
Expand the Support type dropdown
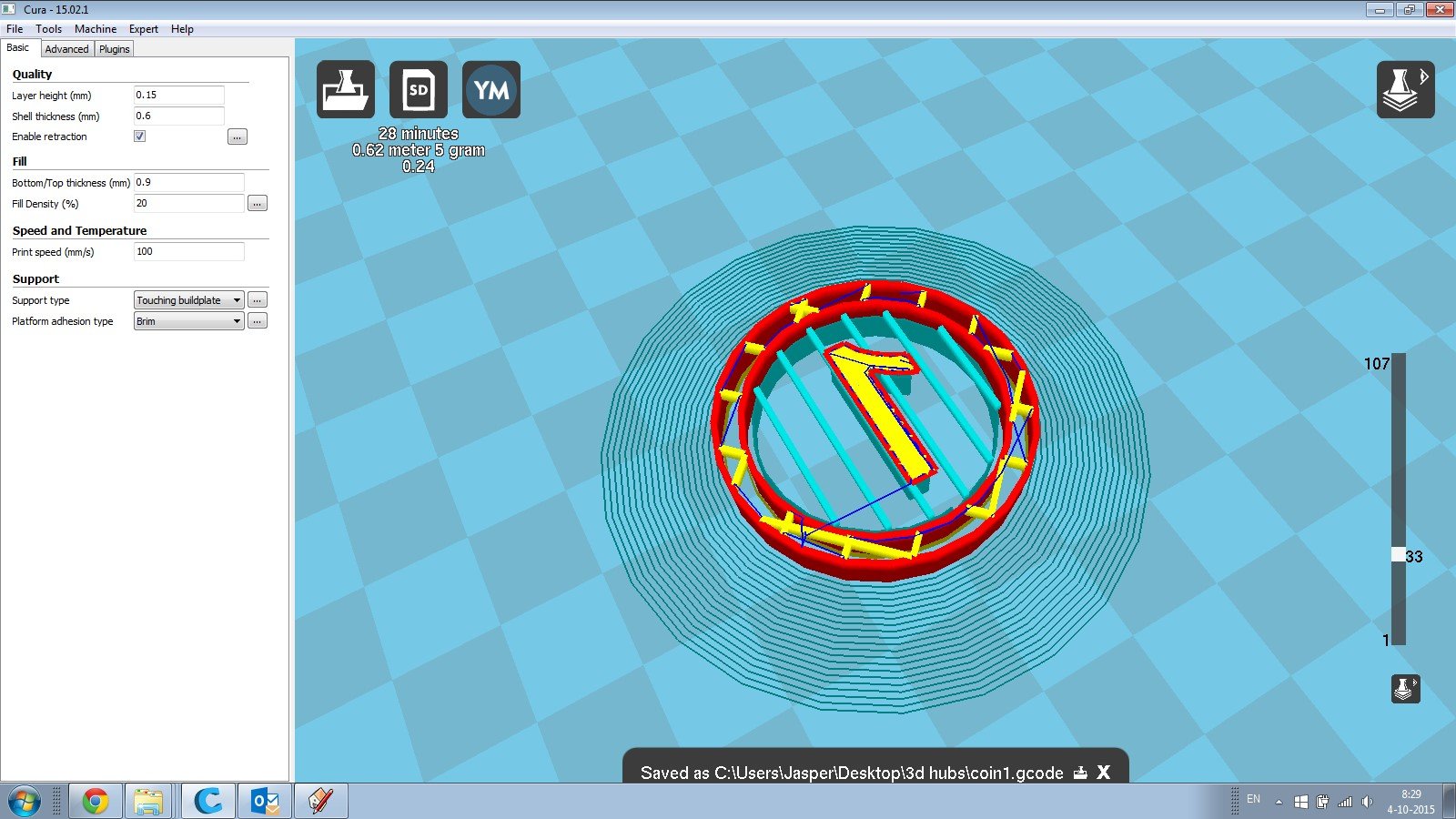[189, 300]
